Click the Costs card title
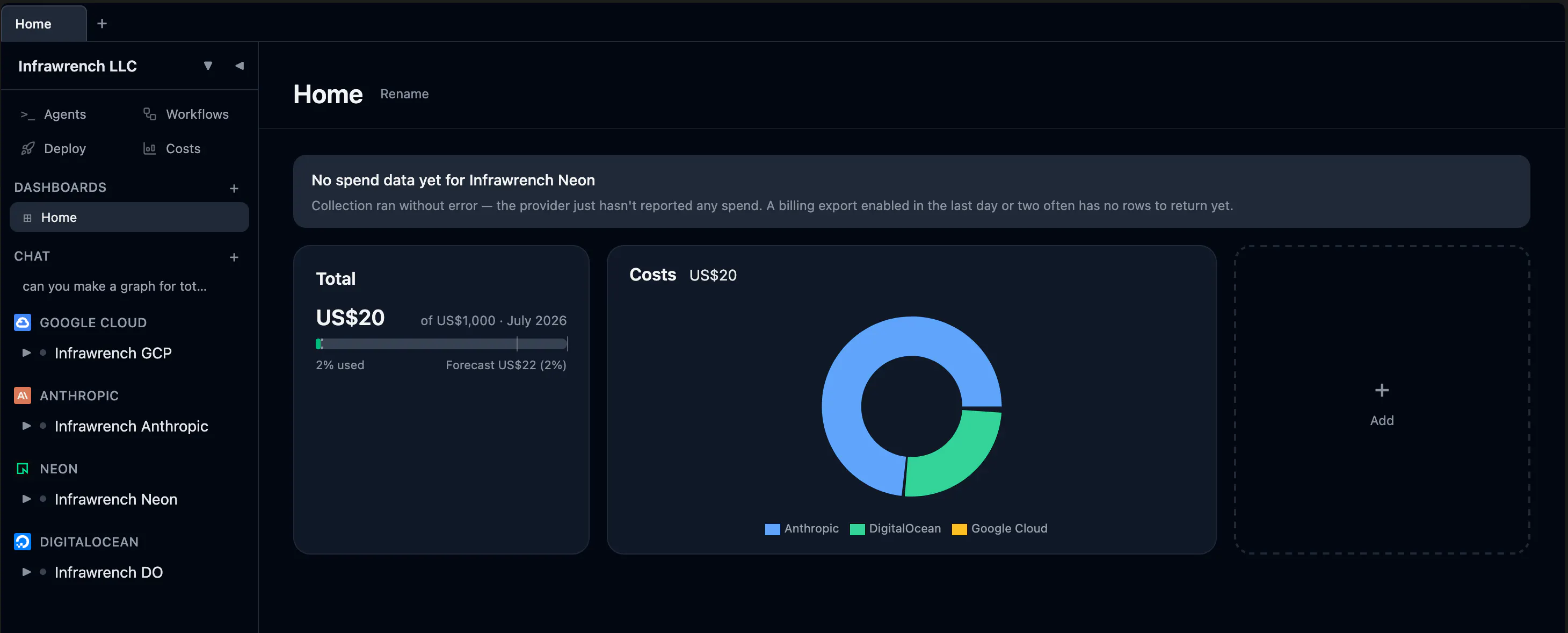Viewport: 1568px width, 633px height. click(x=652, y=275)
